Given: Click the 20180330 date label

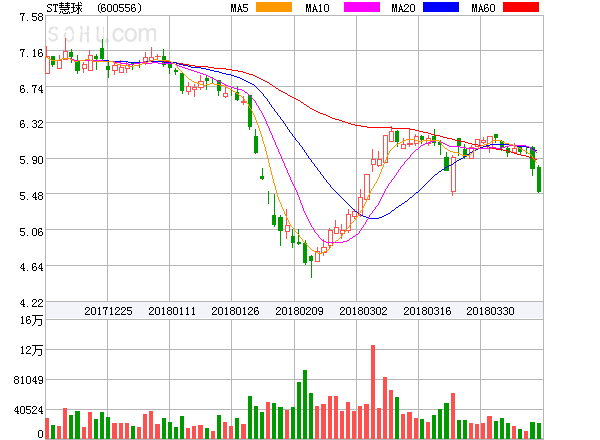Looking at the screenshot, I should pyautogui.click(x=490, y=311).
